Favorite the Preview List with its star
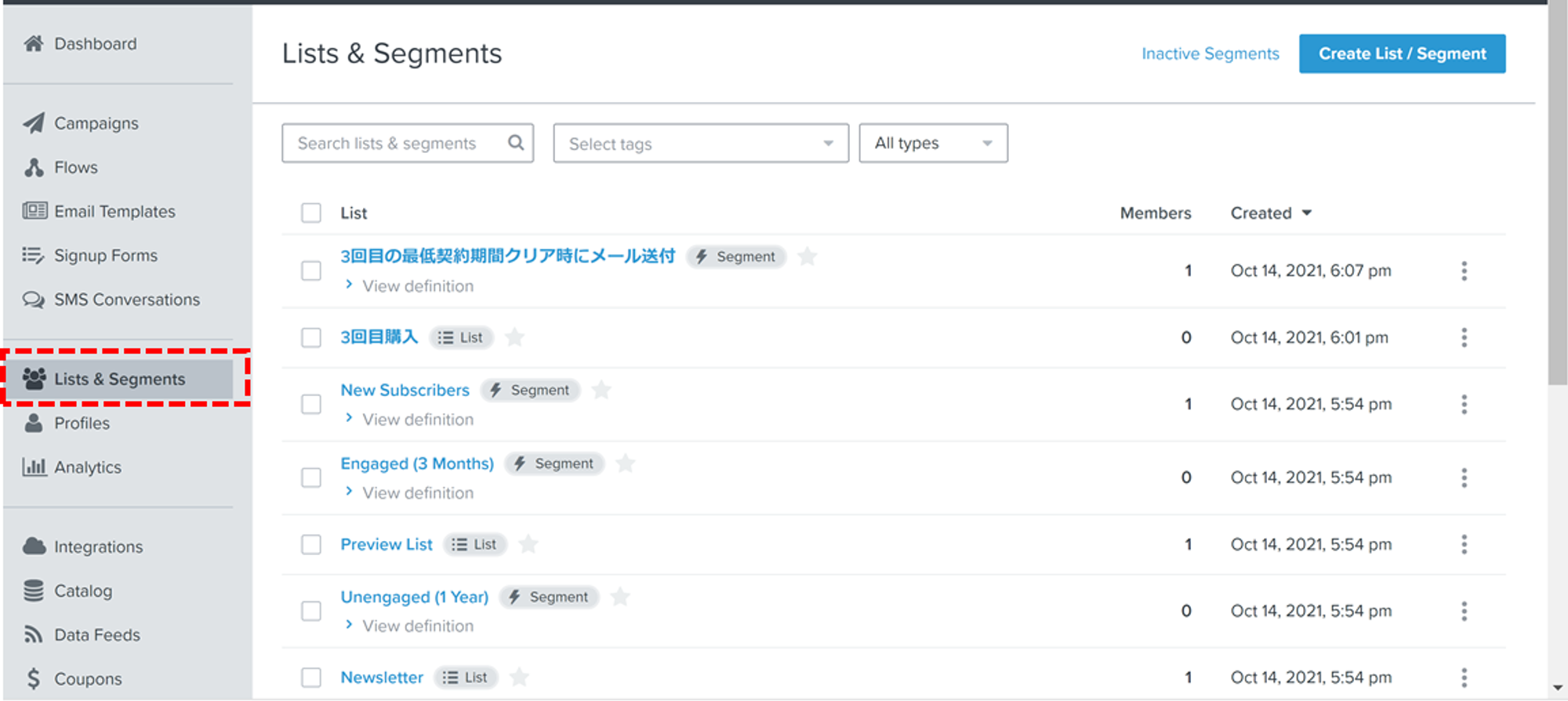Image resolution: width=1568 pixels, height=701 pixels. (528, 544)
